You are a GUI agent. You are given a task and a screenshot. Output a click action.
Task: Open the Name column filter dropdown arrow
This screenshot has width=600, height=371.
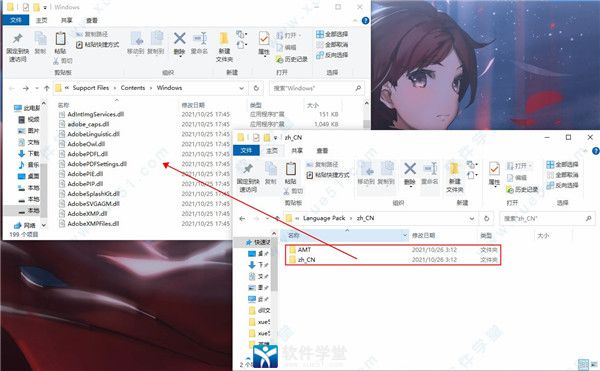coord(405,236)
